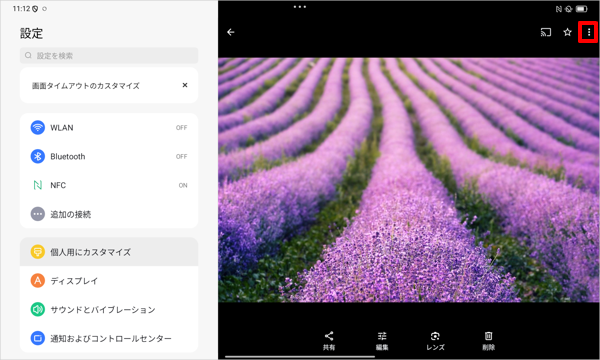The height and width of the screenshot is (360, 600).
Task: Tap the lavender field photo
Action: [x=409, y=180]
